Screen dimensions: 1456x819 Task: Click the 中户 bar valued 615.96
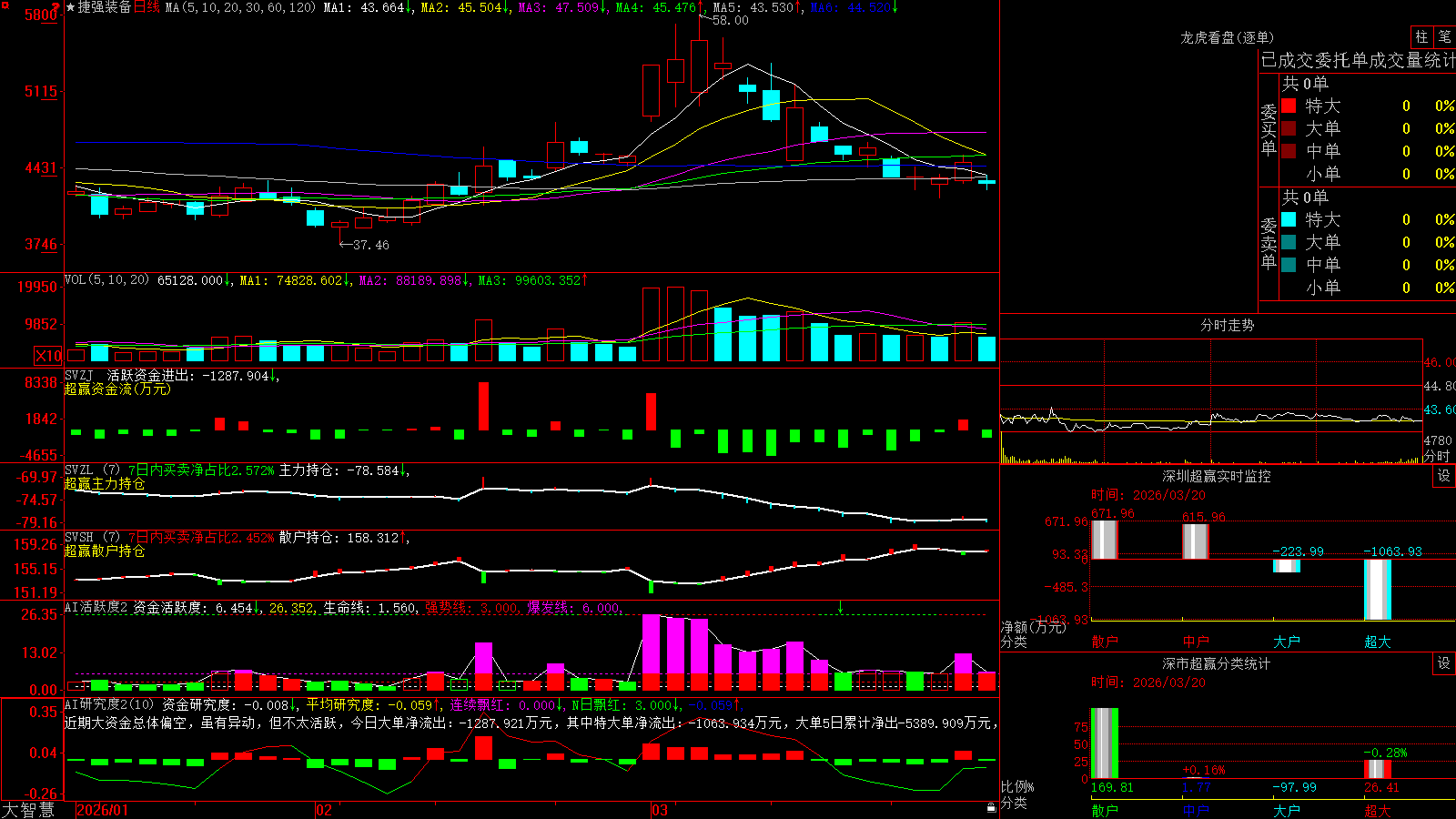click(x=1195, y=541)
